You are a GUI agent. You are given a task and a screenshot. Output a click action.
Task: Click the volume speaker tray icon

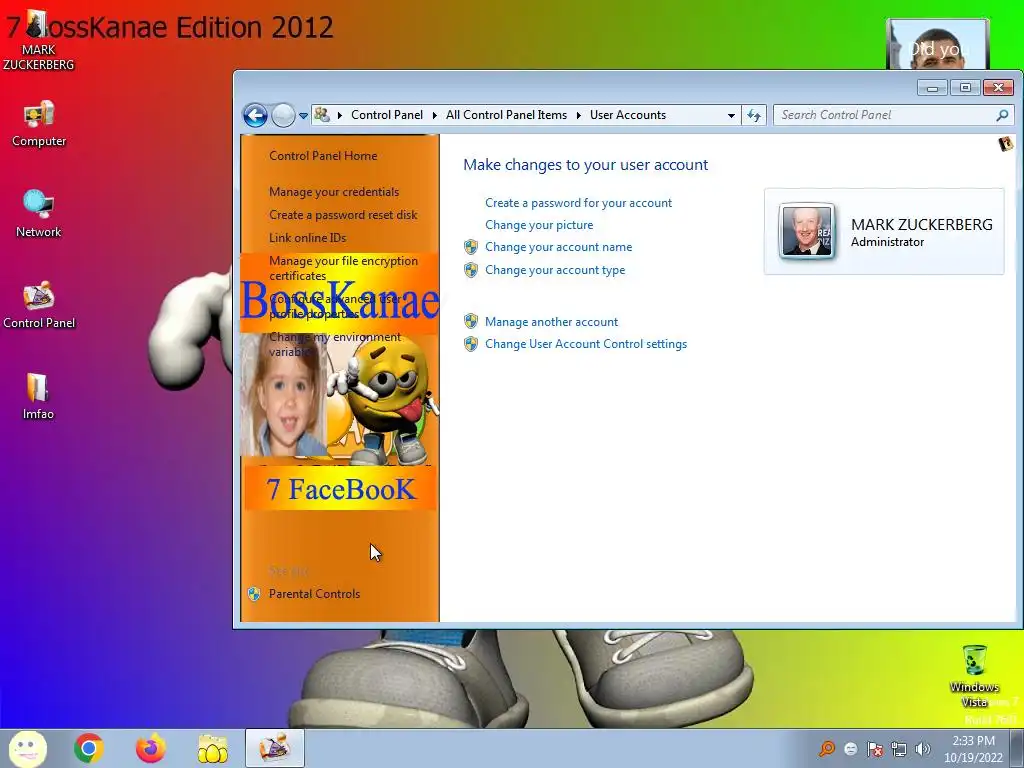pos(923,749)
